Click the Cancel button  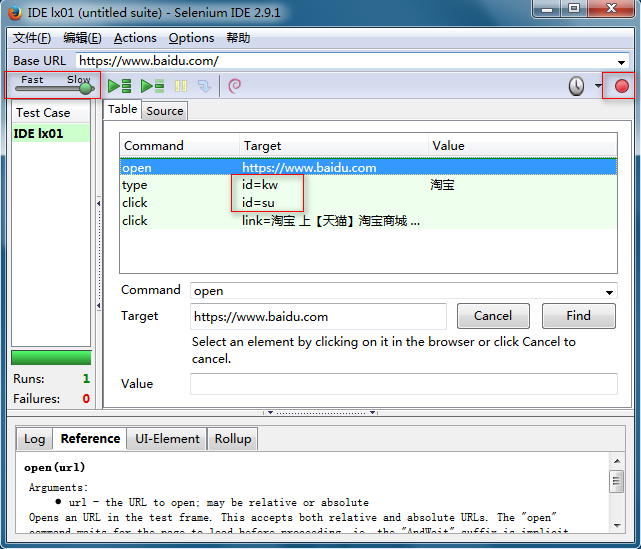(x=493, y=316)
